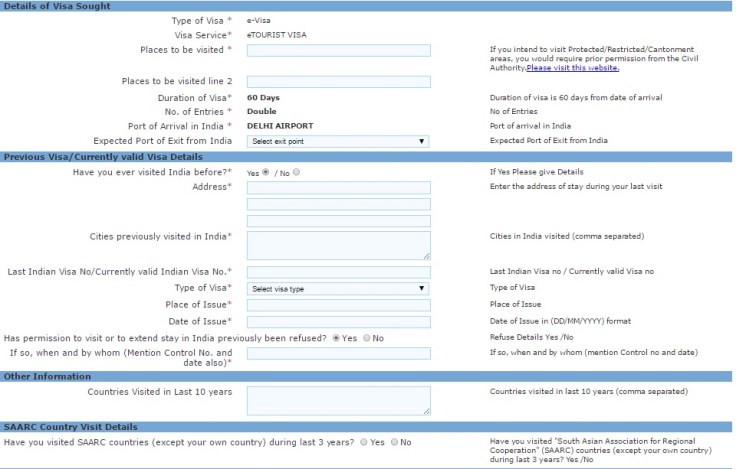Click the 'If so, when and by whom' field
Viewport: 736px width, 469px height.
click(x=338, y=353)
